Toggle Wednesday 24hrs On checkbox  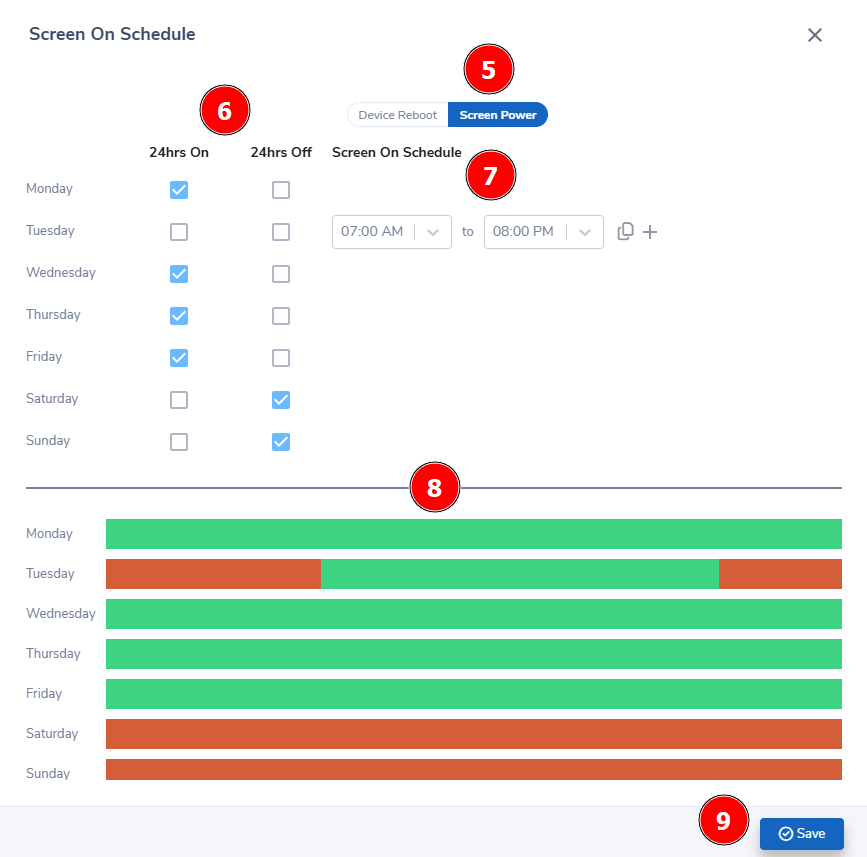[179, 274]
